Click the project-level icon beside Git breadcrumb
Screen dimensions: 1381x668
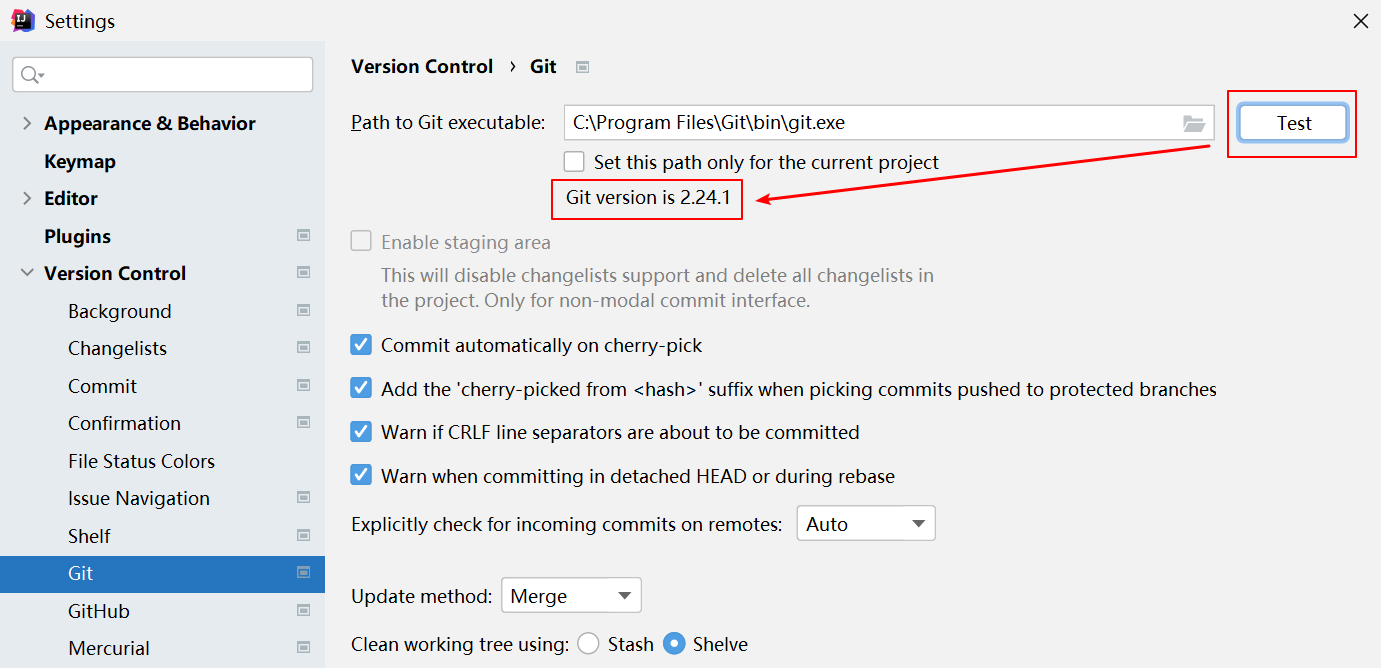(582, 67)
